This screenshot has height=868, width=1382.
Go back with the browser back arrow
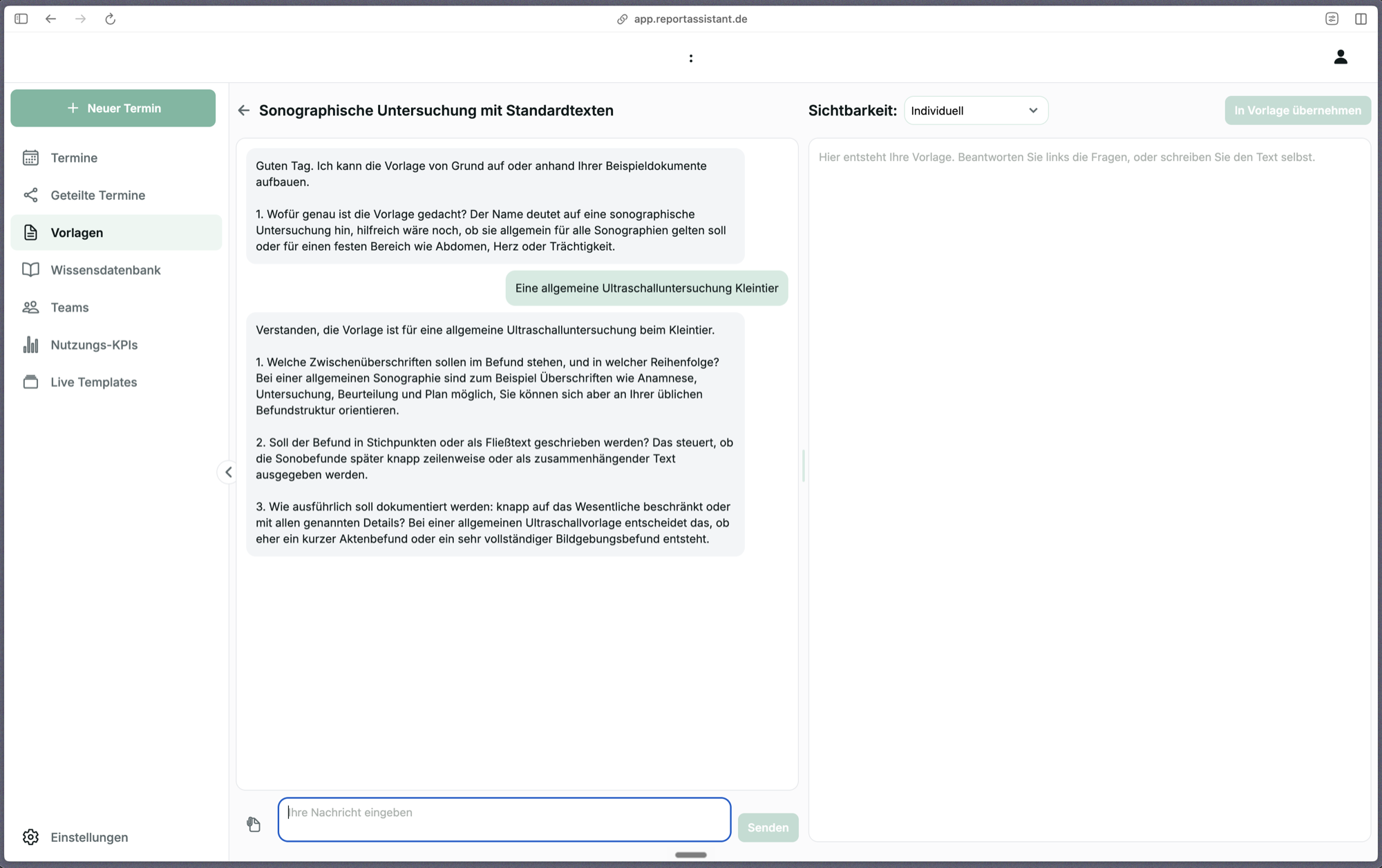[51, 19]
